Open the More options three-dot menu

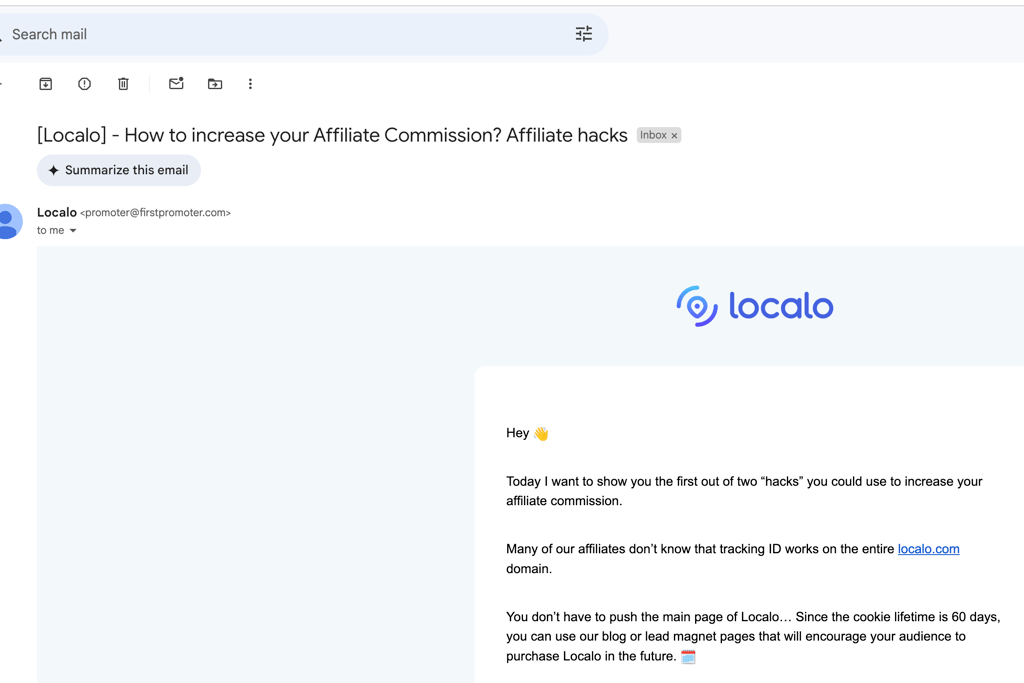pos(250,84)
